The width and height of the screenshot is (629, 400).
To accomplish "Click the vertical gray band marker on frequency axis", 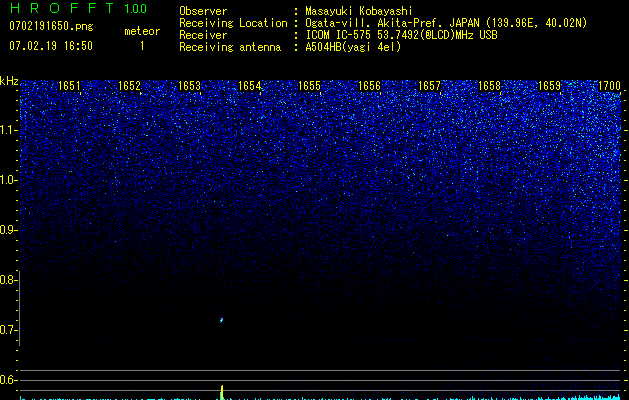I will tap(20, 308).
